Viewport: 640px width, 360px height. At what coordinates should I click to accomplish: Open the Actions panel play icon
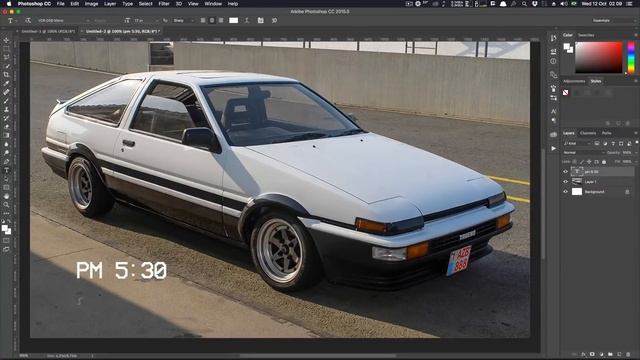(553, 148)
